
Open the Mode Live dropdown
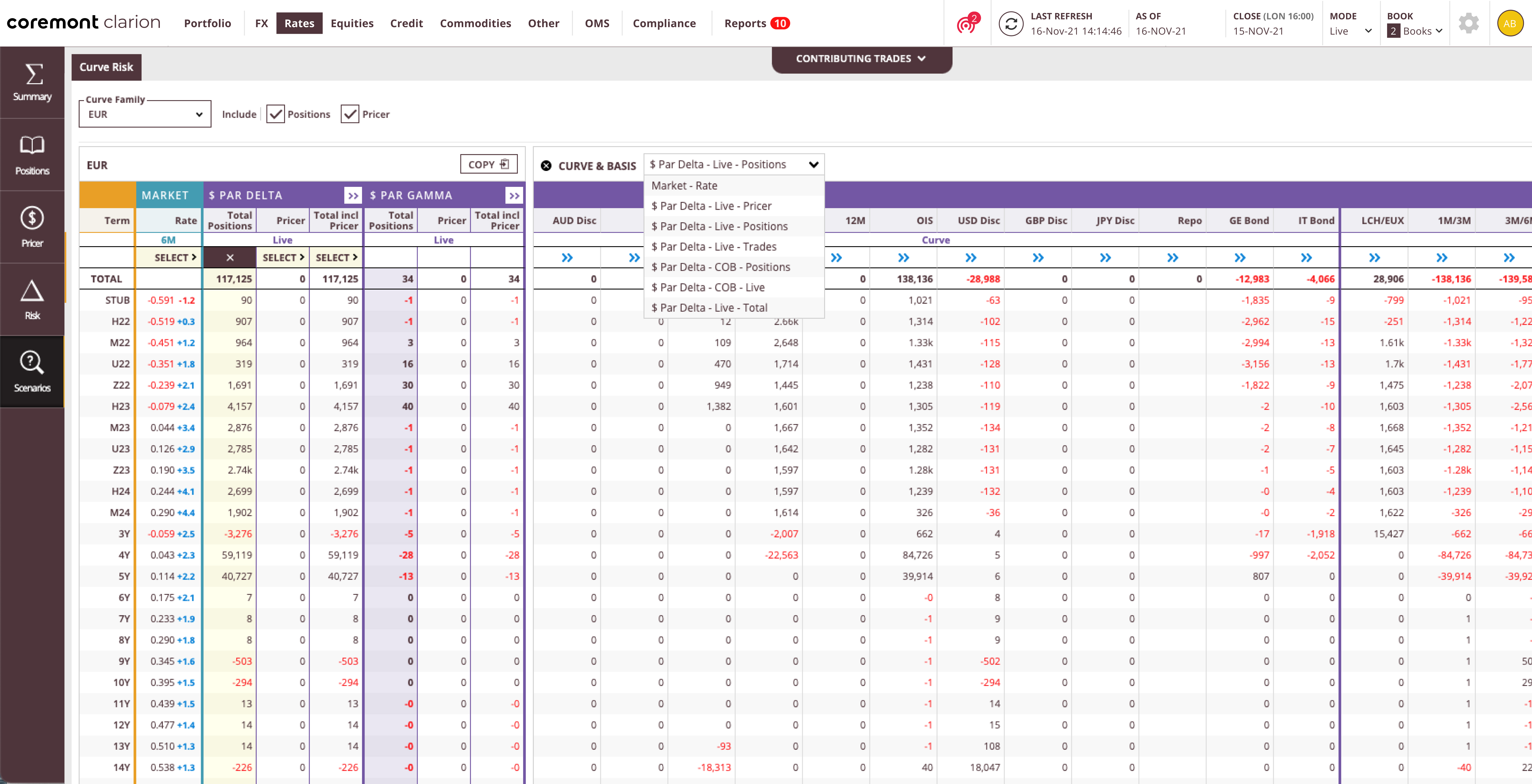(x=1350, y=31)
